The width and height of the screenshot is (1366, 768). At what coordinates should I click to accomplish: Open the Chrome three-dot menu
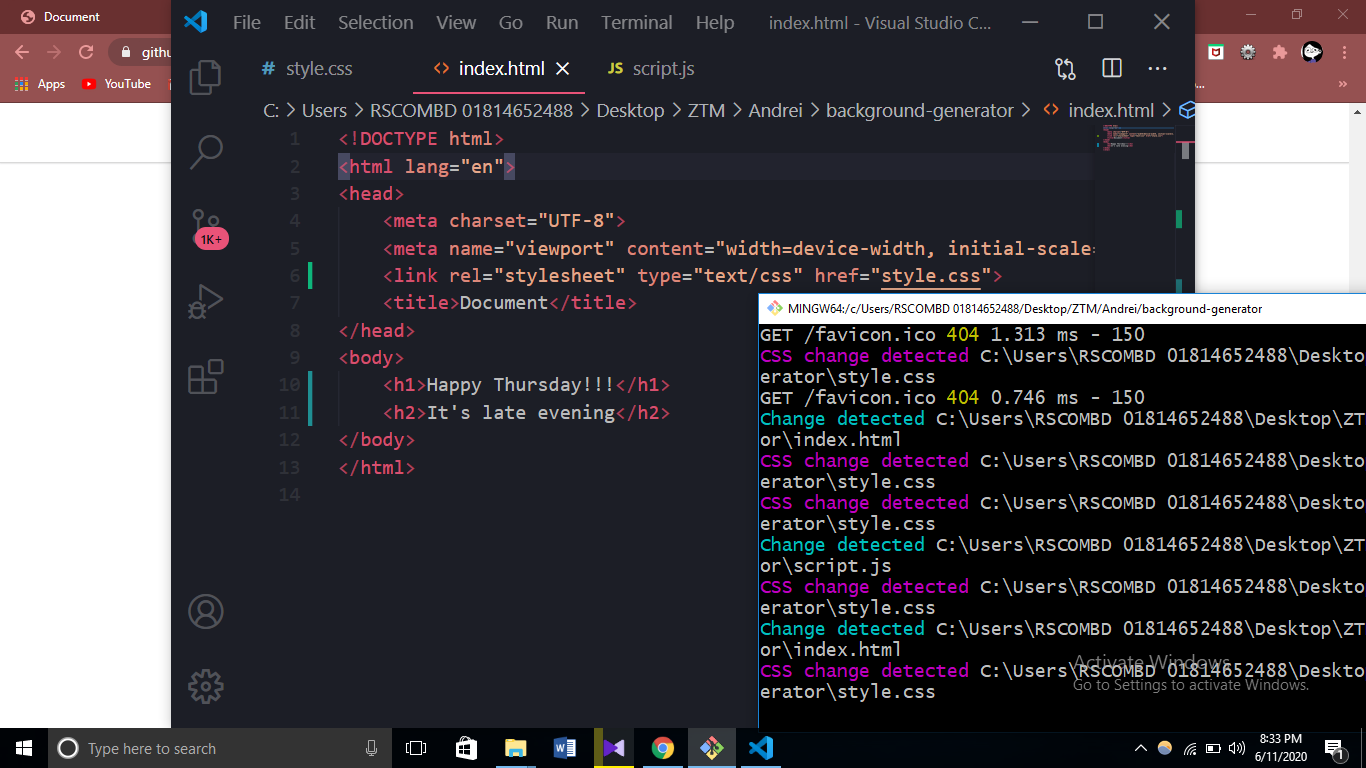[1343, 52]
